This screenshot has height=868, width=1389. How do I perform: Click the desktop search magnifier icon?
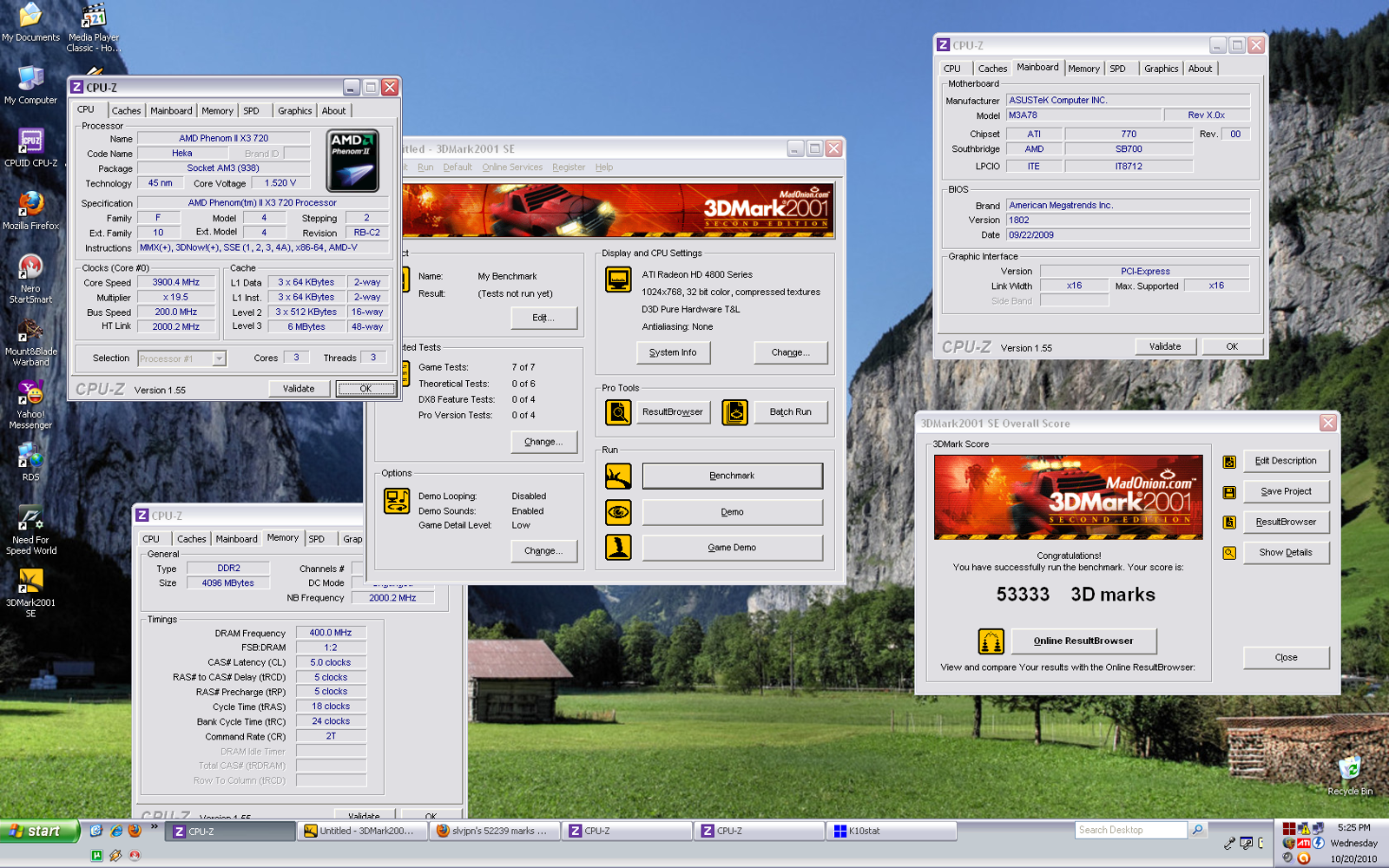point(1197,830)
